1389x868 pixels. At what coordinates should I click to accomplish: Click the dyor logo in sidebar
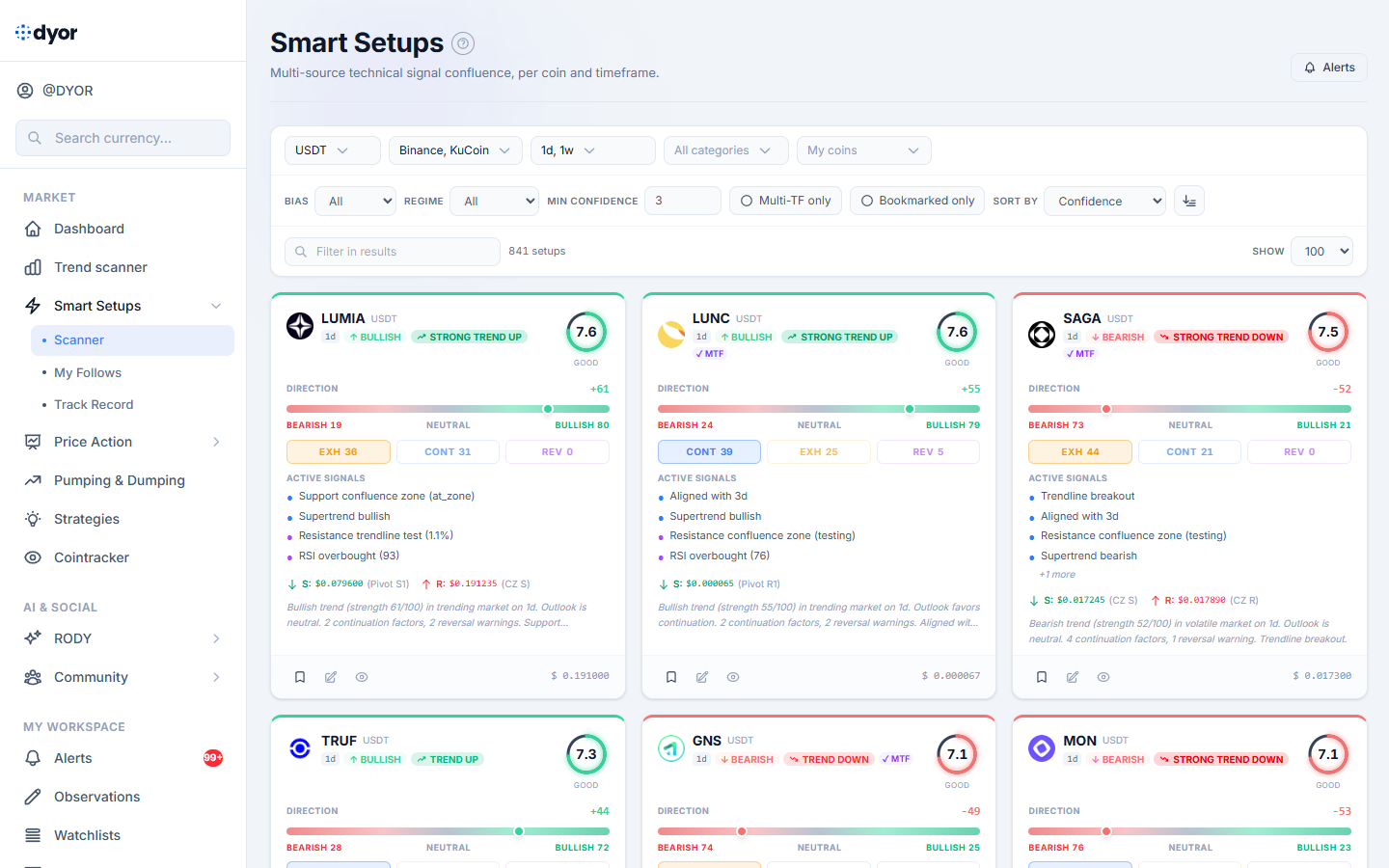pyautogui.click(x=46, y=33)
